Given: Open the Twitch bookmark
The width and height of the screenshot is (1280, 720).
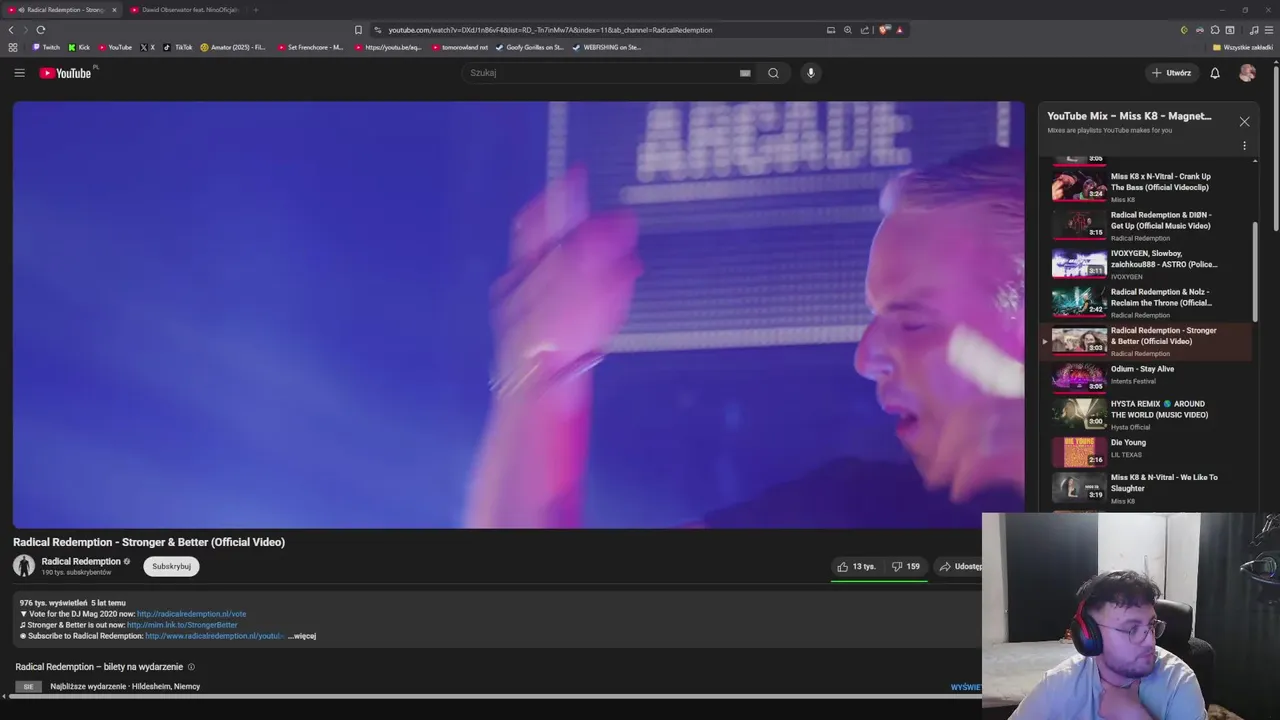Looking at the screenshot, I should point(46,47).
